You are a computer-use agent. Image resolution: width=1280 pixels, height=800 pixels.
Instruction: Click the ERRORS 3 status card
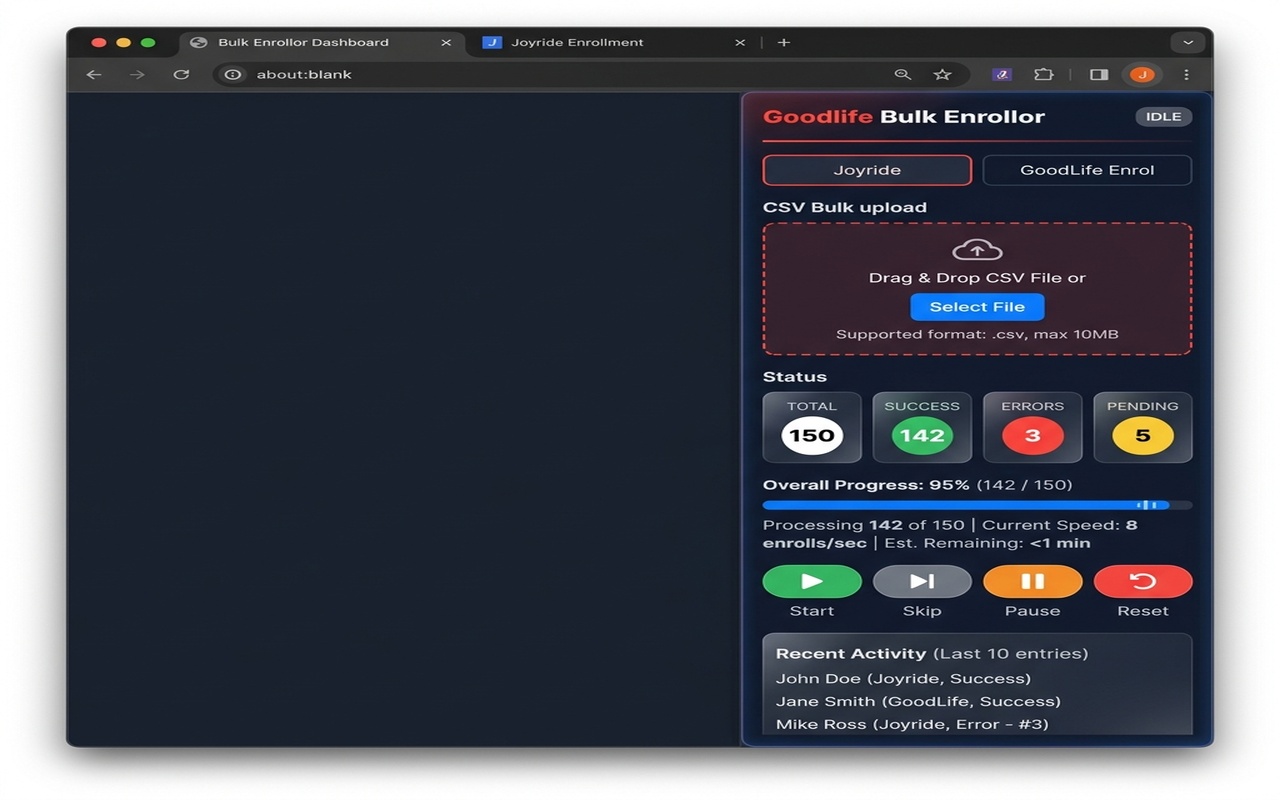click(x=1032, y=427)
